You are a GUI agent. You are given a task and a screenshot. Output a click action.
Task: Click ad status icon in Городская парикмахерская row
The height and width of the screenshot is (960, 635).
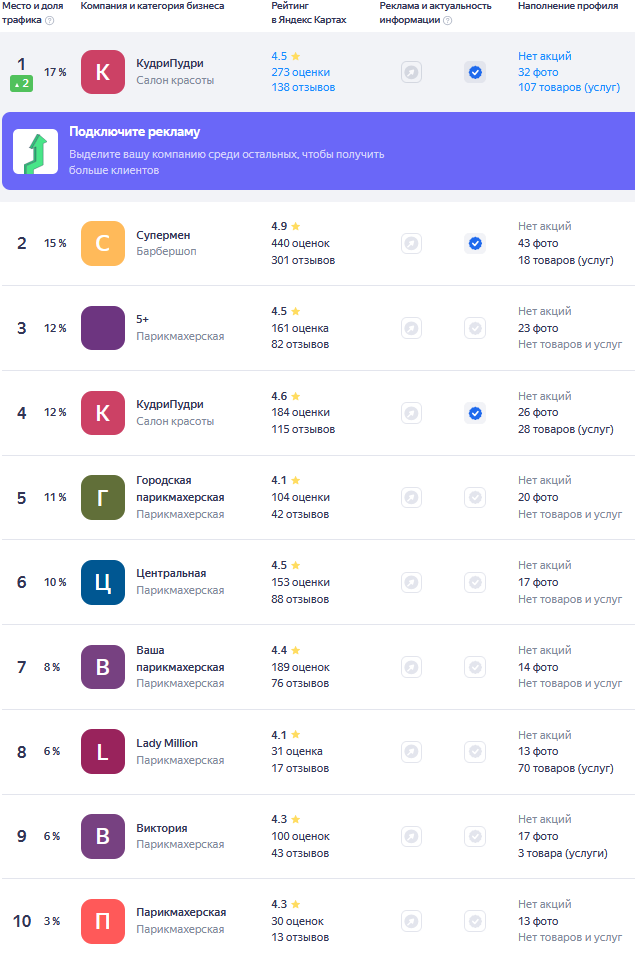pos(411,497)
